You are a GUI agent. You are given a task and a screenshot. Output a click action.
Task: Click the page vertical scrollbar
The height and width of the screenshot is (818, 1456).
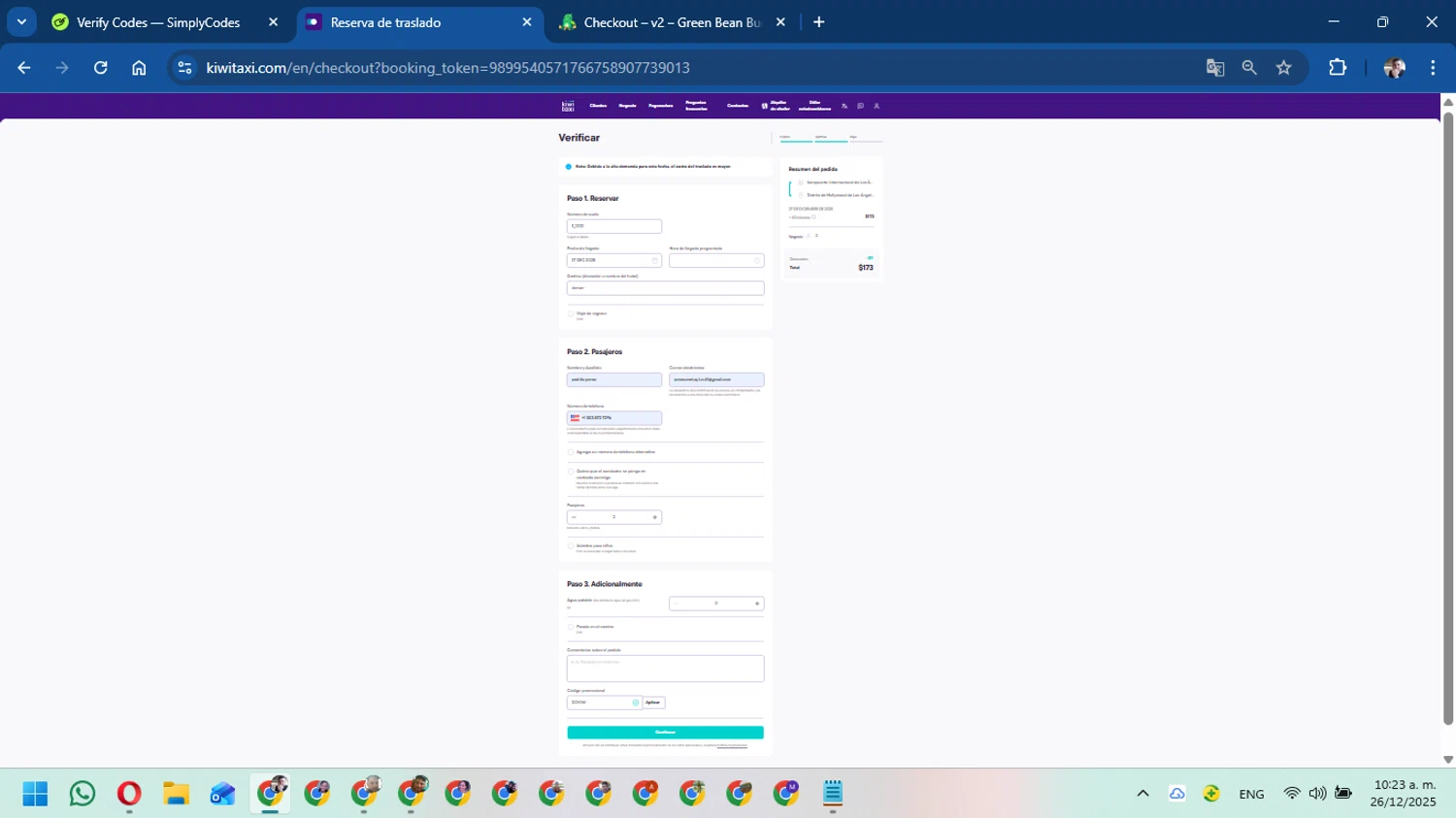[1448, 417]
